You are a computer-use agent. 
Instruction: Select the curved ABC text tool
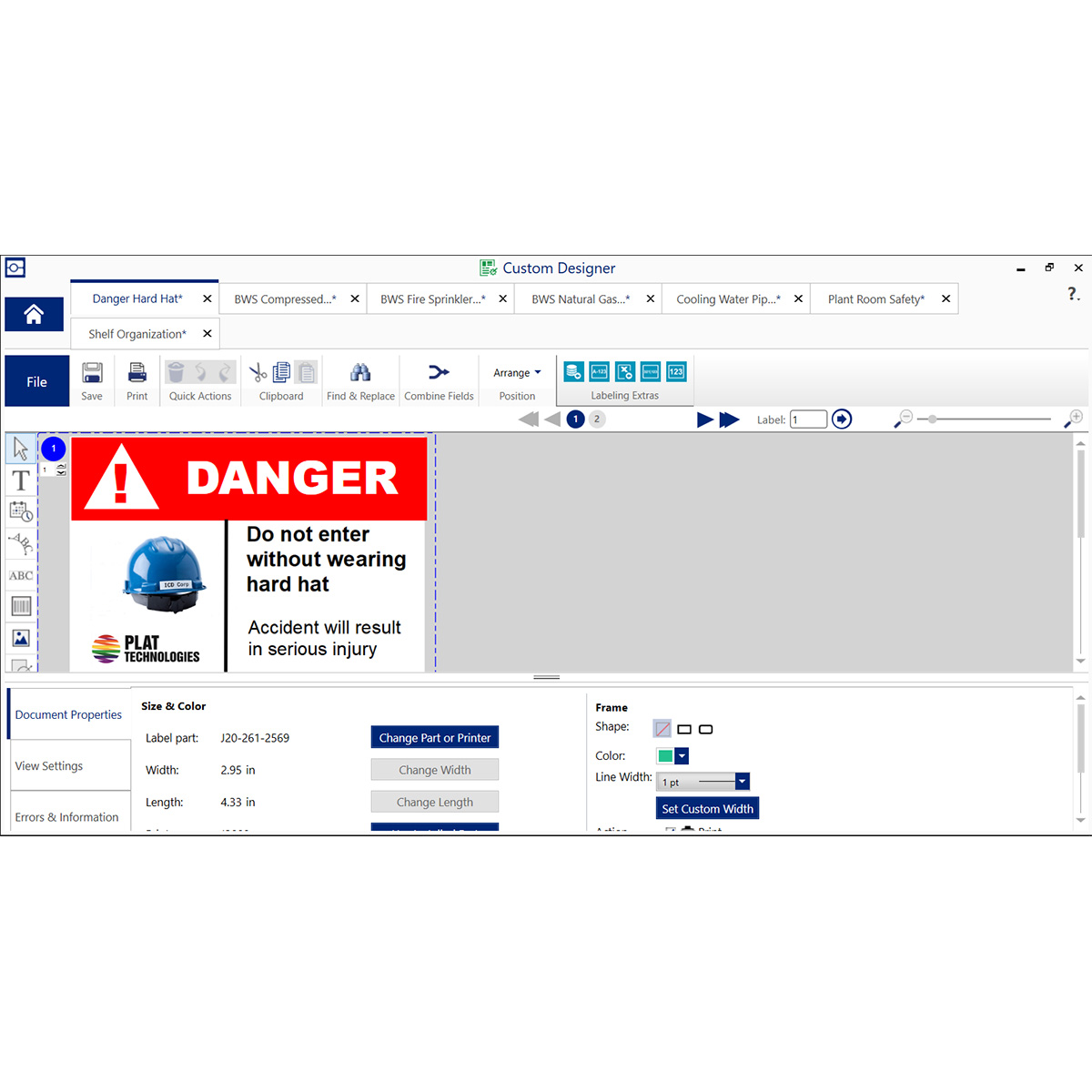coord(21,543)
